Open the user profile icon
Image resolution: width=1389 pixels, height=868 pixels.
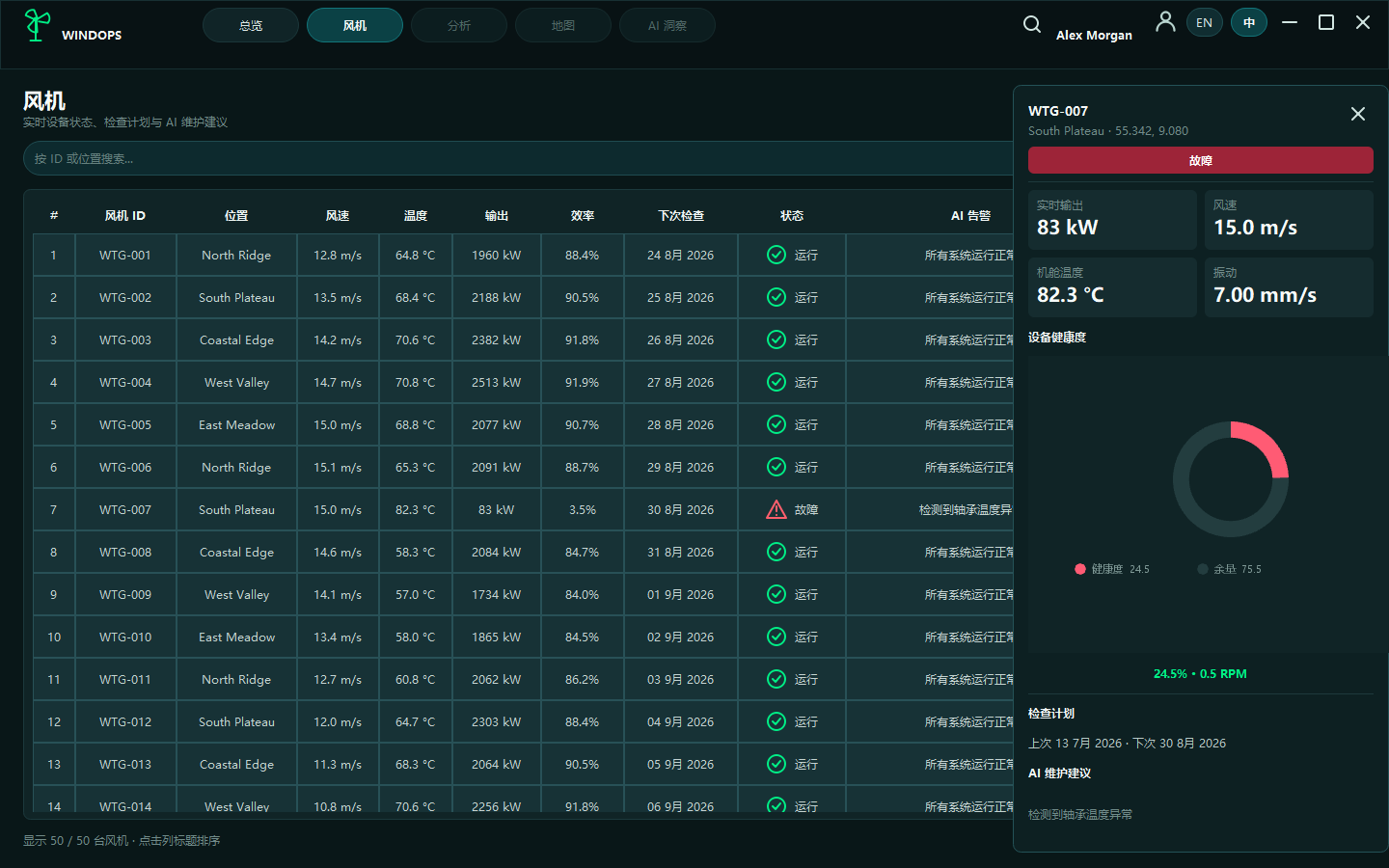coord(1165,21)
